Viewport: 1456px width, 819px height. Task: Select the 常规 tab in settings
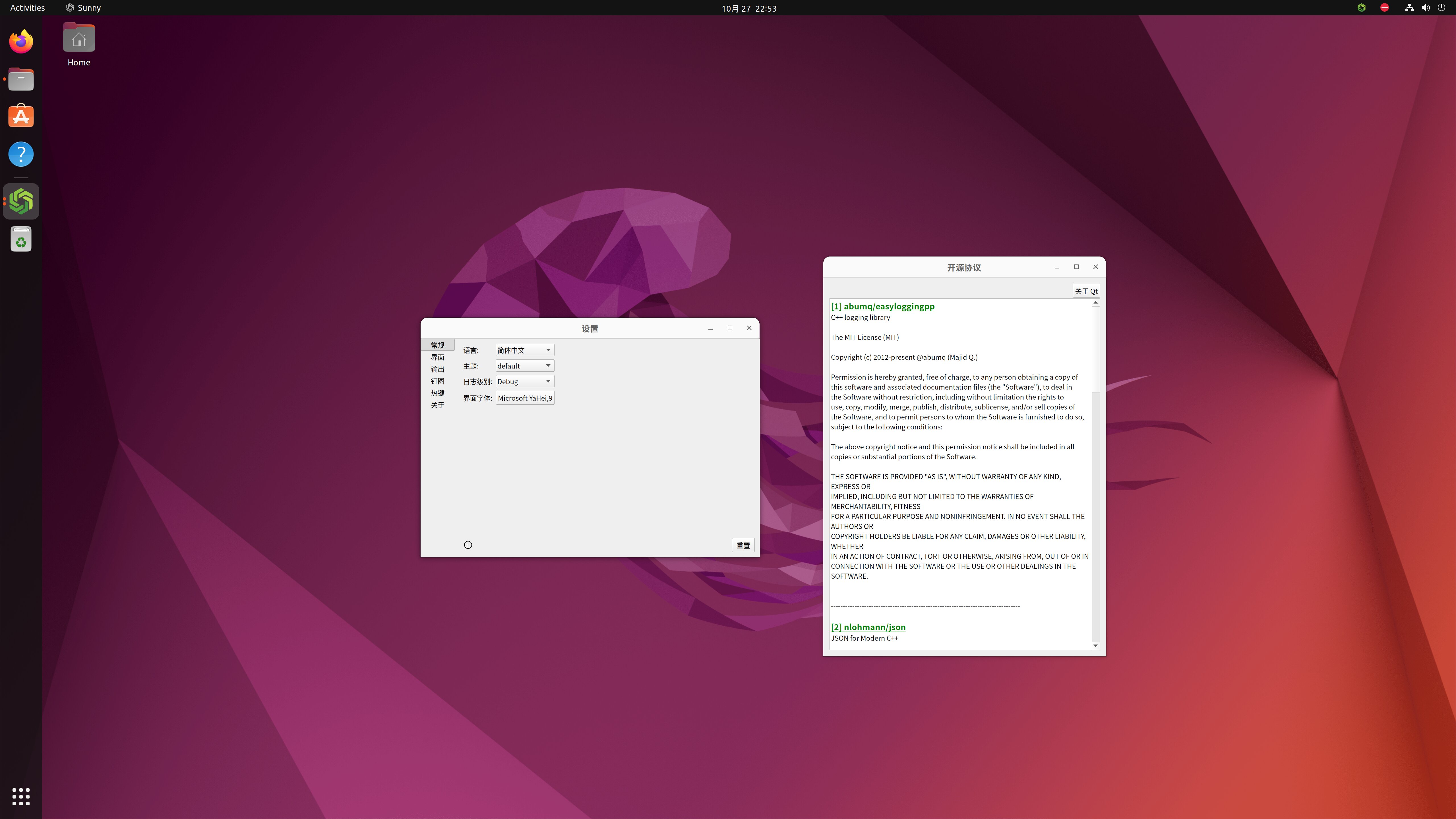437,345
